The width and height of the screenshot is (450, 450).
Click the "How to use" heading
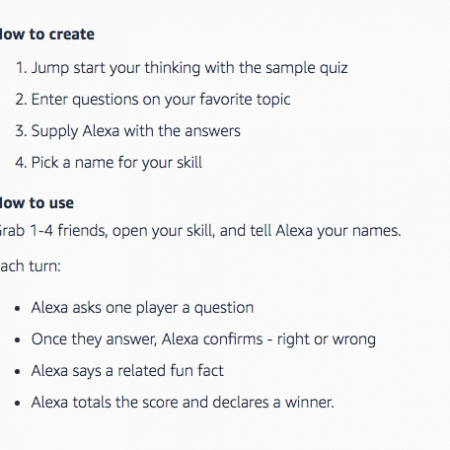(37, 203)
